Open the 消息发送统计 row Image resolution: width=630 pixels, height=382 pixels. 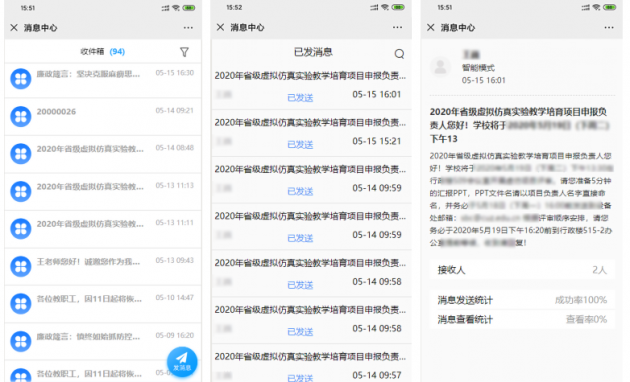click(x=522, y=300)
